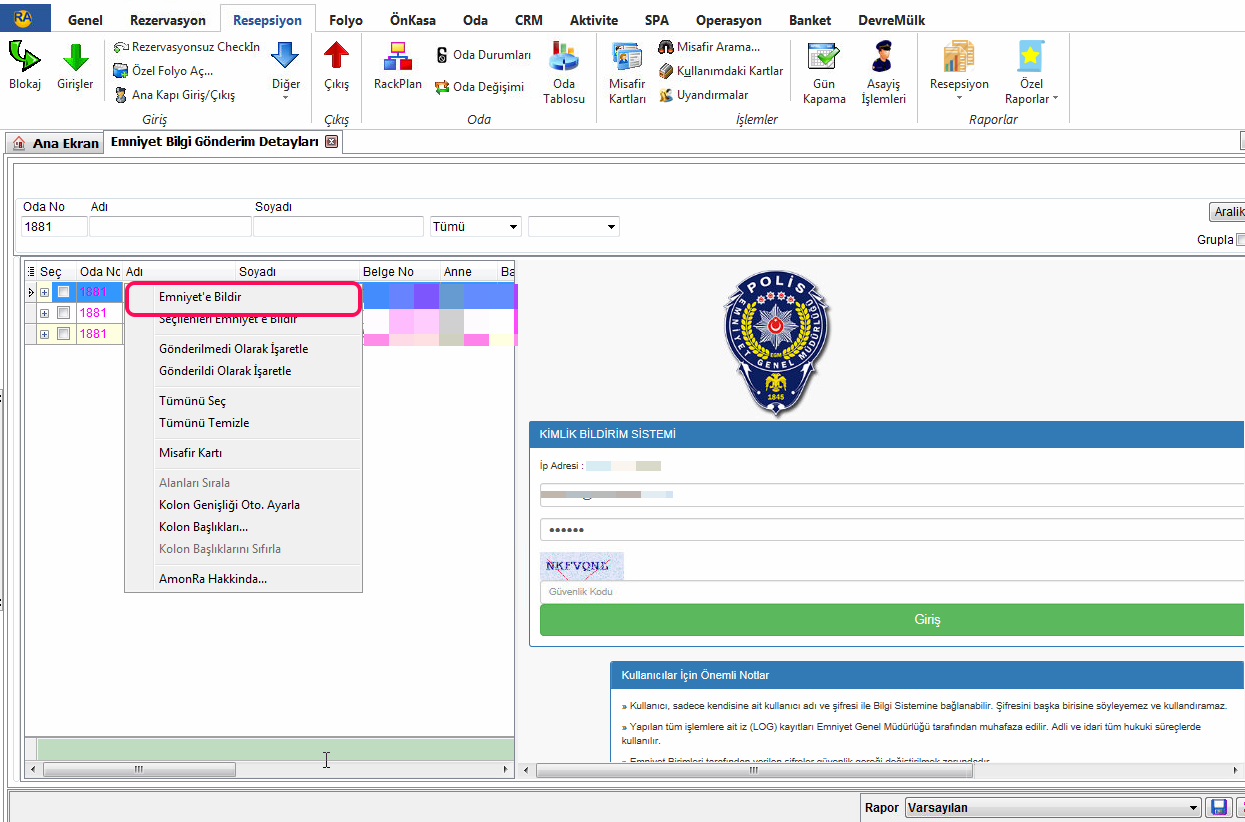The image size is (1245, 822).
Task: Open Kolon Başlıkları... menu entry
Action: (x=243, y=527)
